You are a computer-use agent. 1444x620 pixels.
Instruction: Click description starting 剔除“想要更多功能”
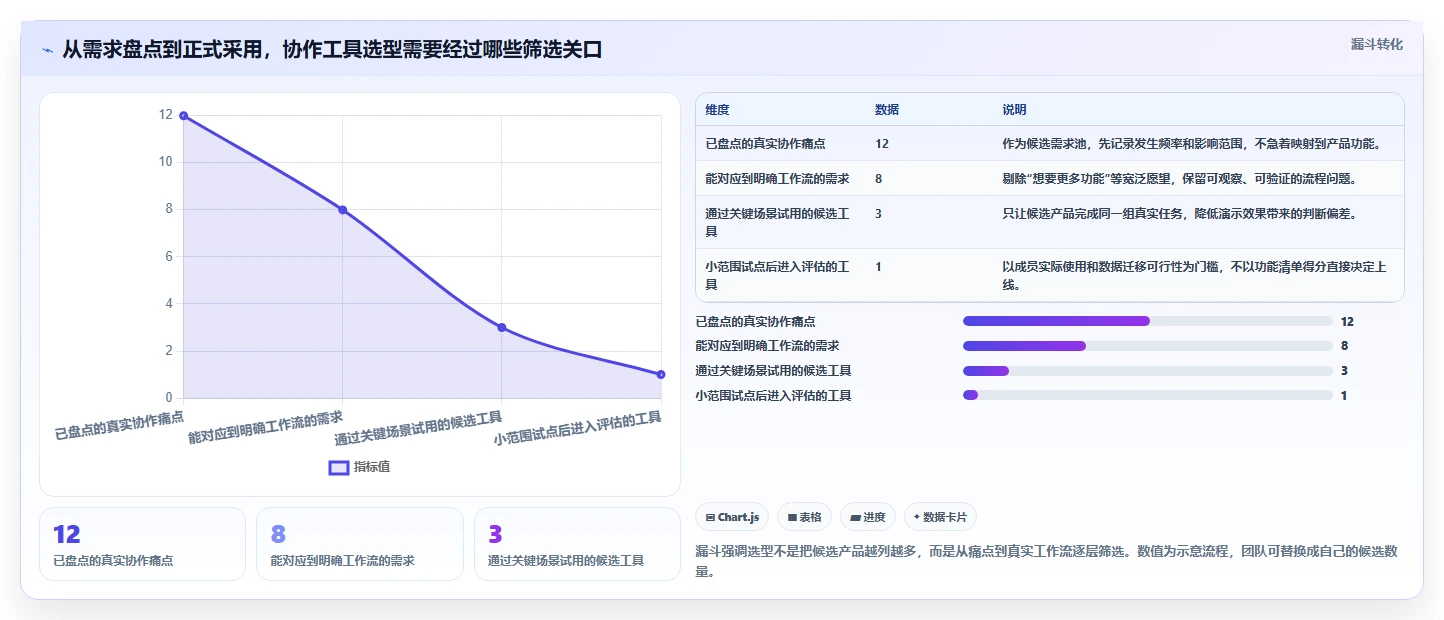pyautogui.click(x=1179, y=178)
